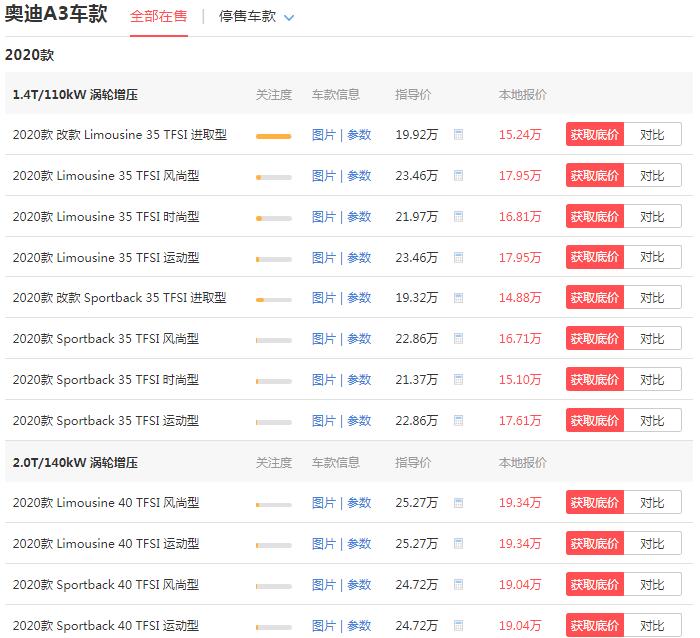Image resolution: width=700 pixels, height=638 pixels.
Task: Open 参数 link for Limousine 40 TFSI 风尚型
Action: click(x=359, y=503)
